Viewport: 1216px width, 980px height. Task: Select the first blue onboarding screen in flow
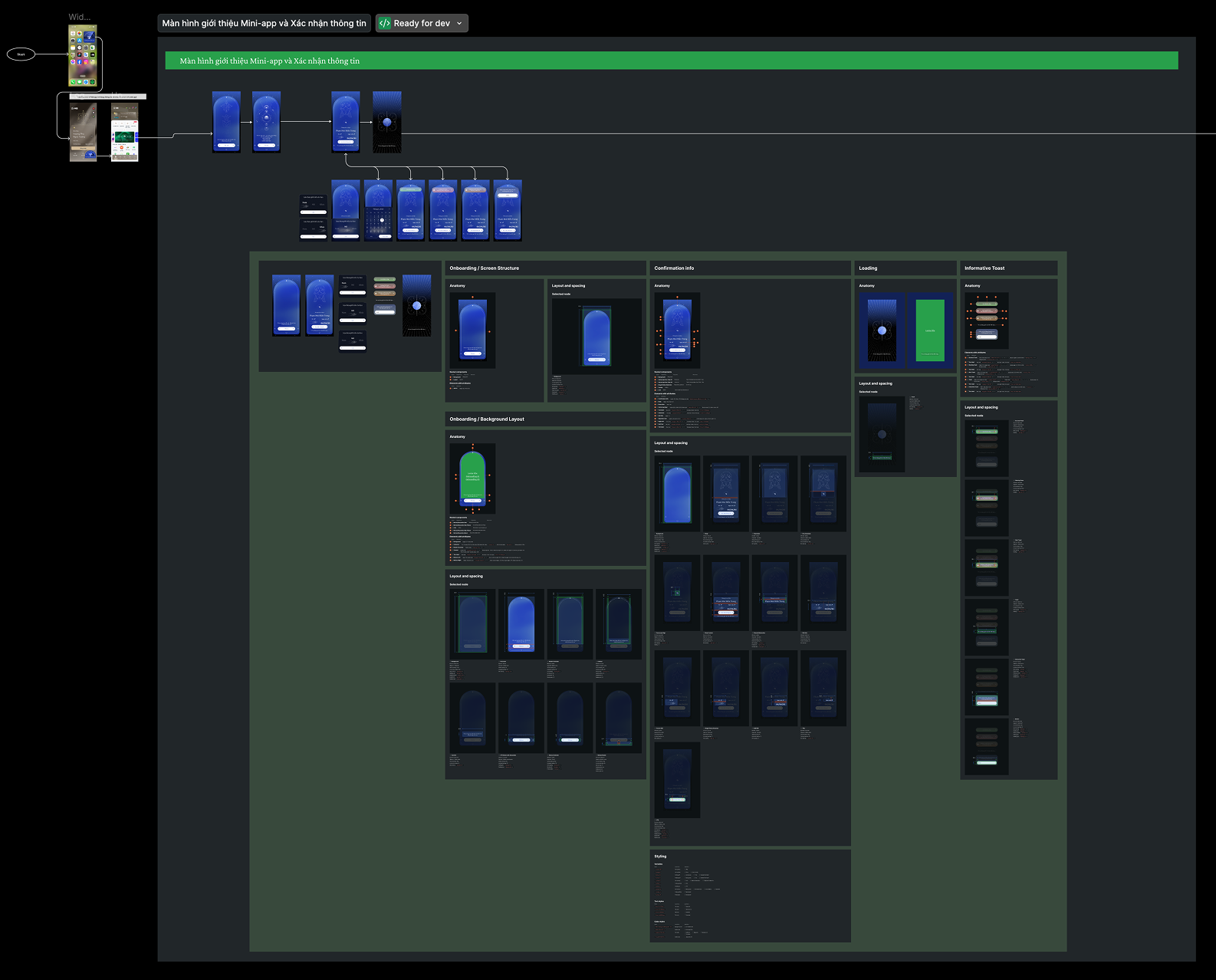(226, 122)
